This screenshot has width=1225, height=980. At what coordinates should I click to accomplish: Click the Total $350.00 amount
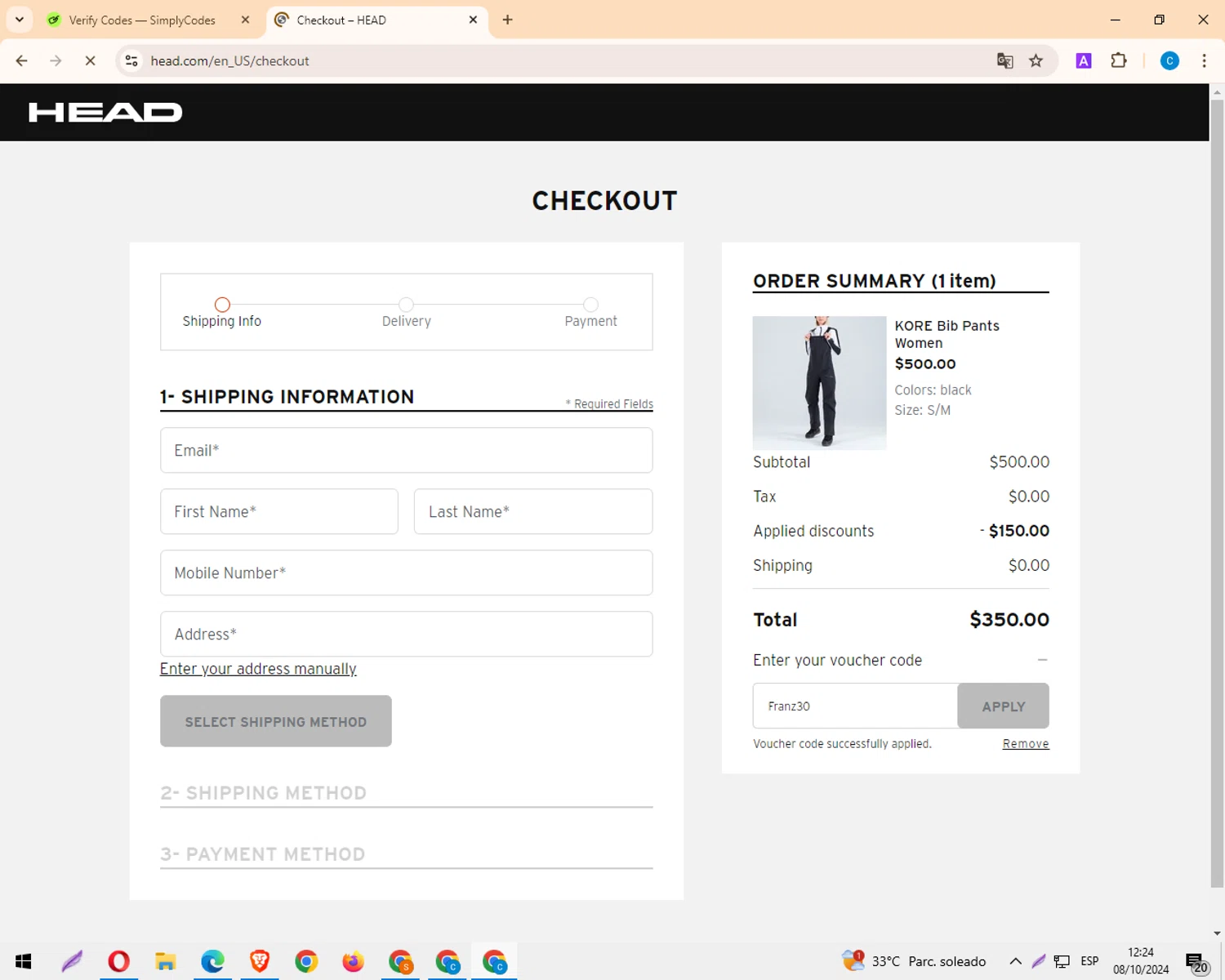[x=1009, y=620]
